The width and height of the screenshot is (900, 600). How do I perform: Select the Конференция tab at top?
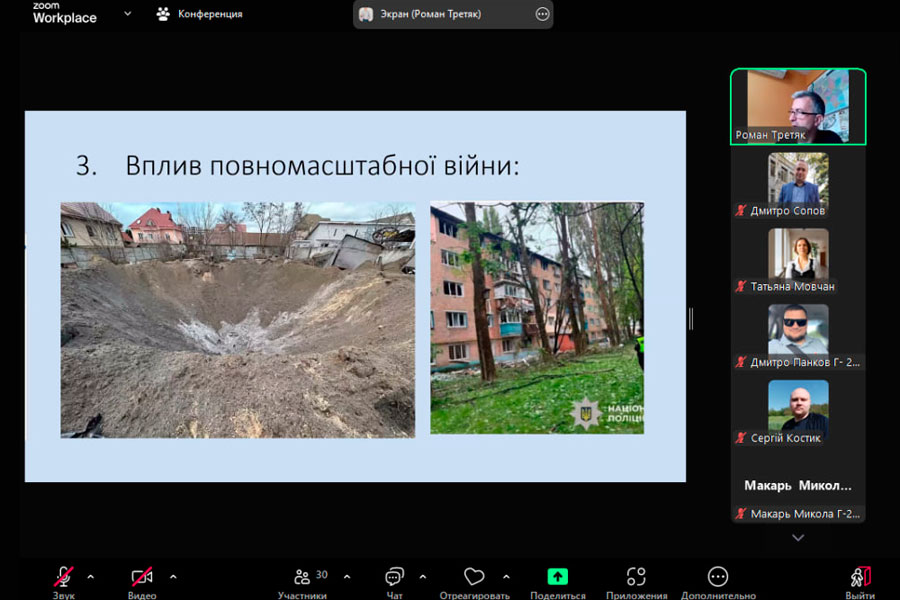200,14
